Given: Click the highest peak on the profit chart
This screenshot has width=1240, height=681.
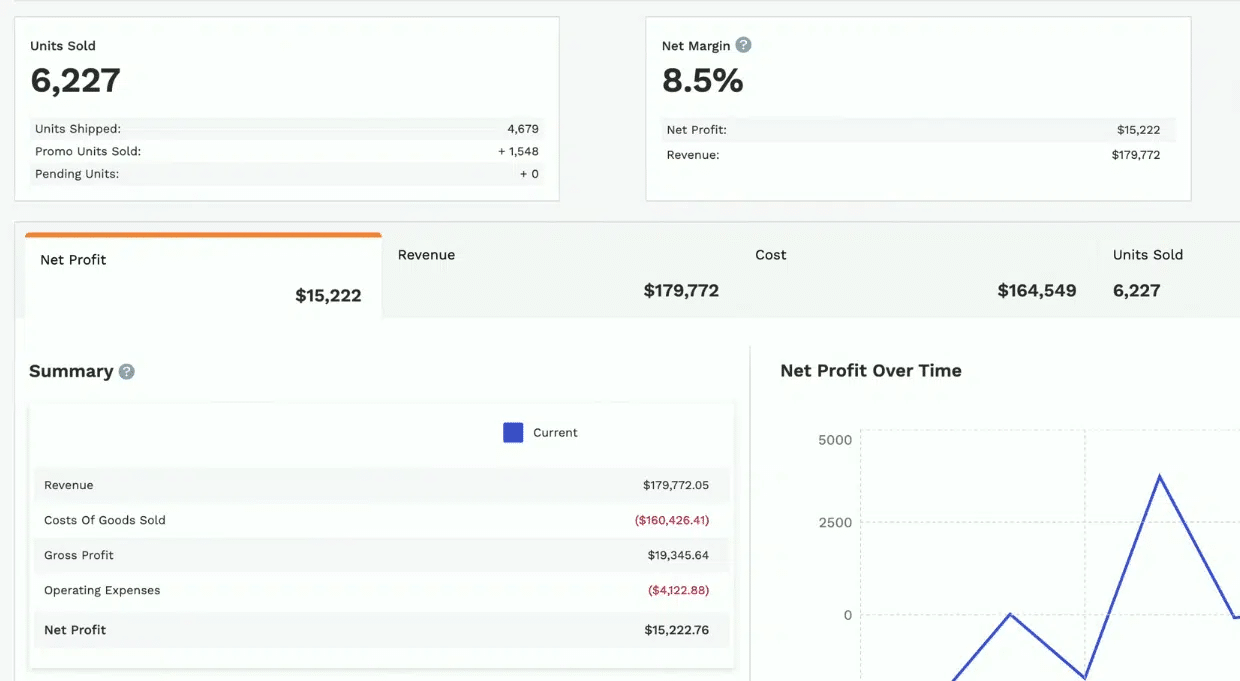Looking at the screenshot, I should 1159,476.
